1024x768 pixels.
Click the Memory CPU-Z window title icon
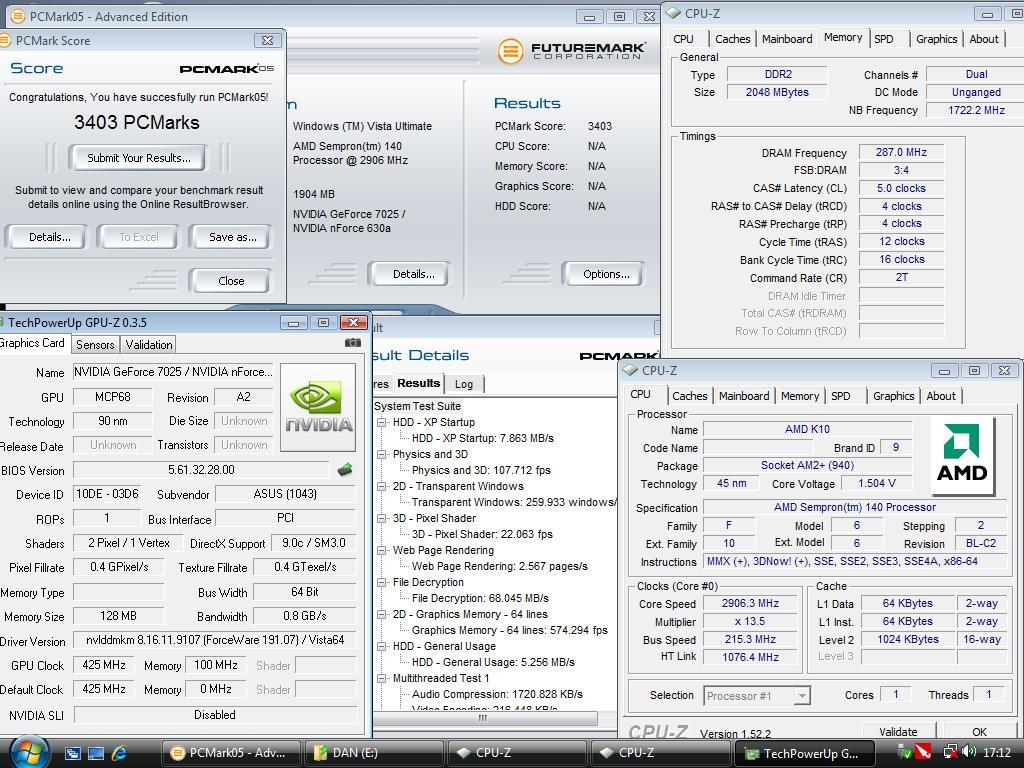673,13
